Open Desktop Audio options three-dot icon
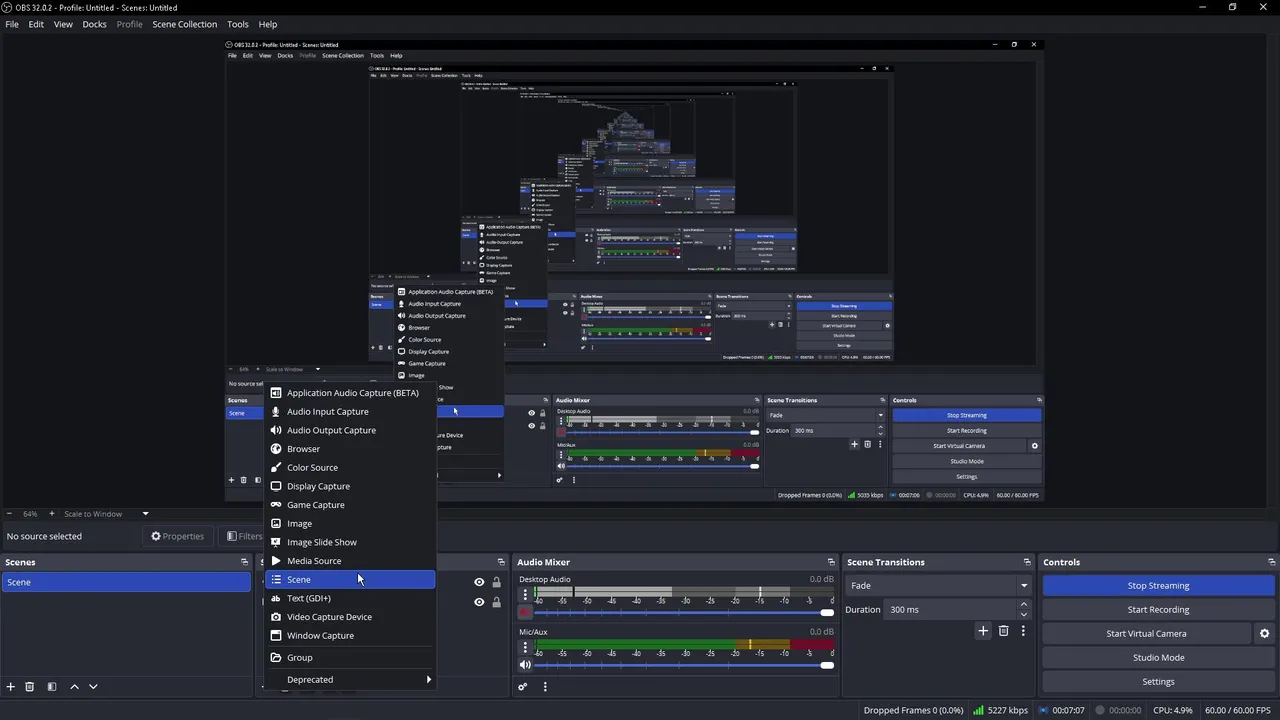This screenshot has width=1280, height=720. pos(525,595)
